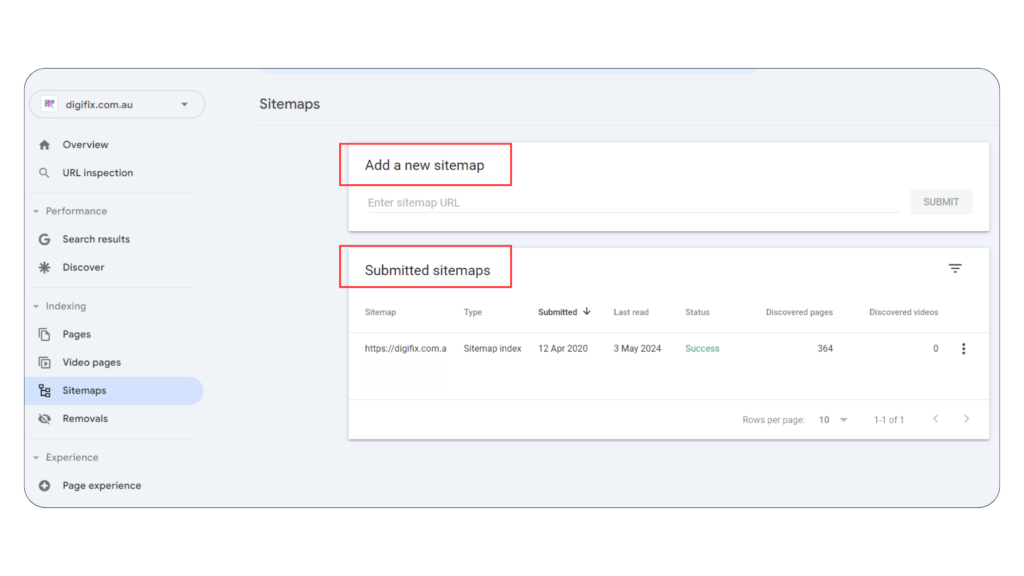Image resolution: width=1024 pixels, height=576 pixels.
Task: Collapse the Indexing section
Action: click(36, 305)
